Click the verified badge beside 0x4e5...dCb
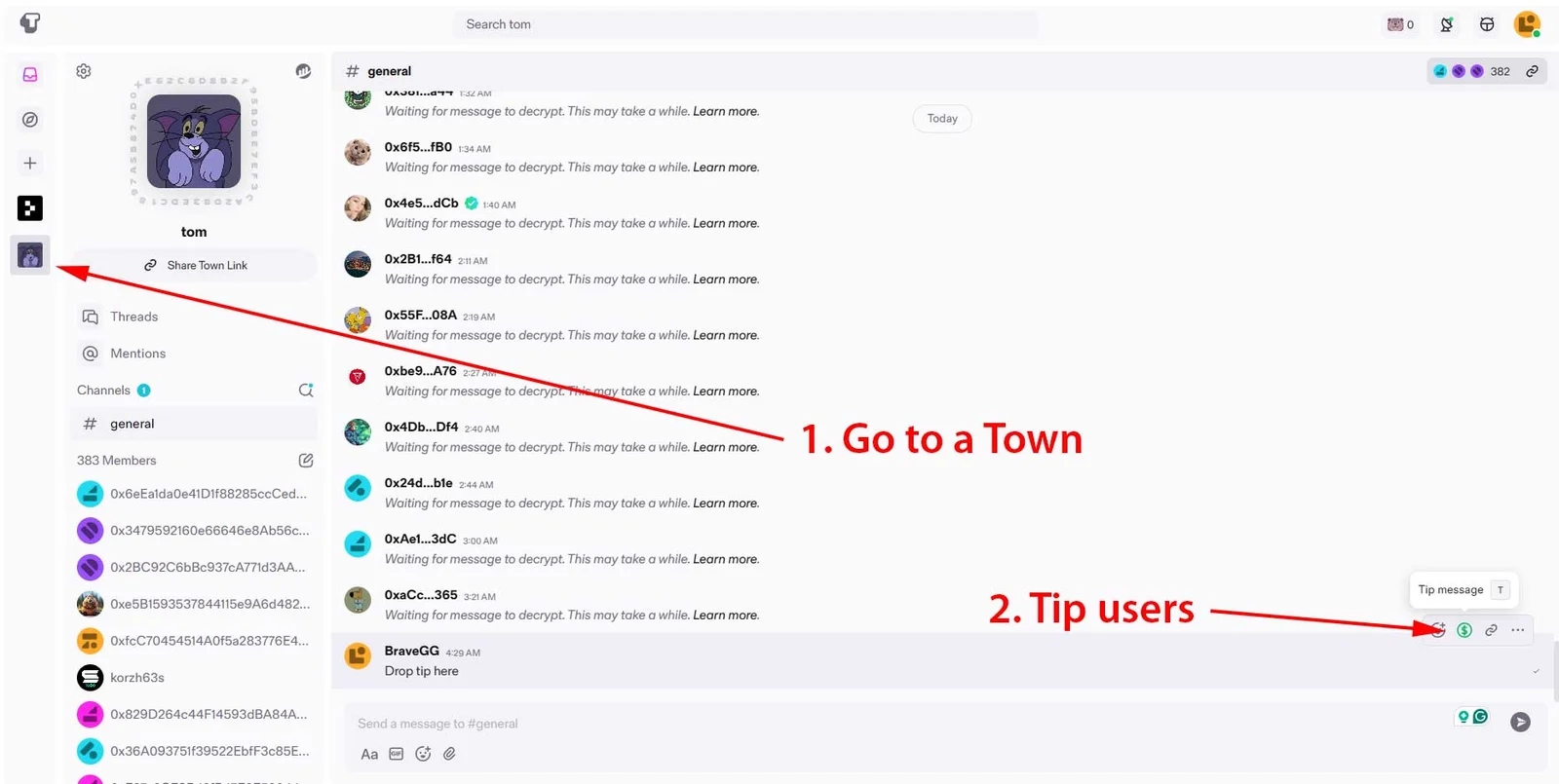This screenshot has height=784, width=1559. point(472,204)
